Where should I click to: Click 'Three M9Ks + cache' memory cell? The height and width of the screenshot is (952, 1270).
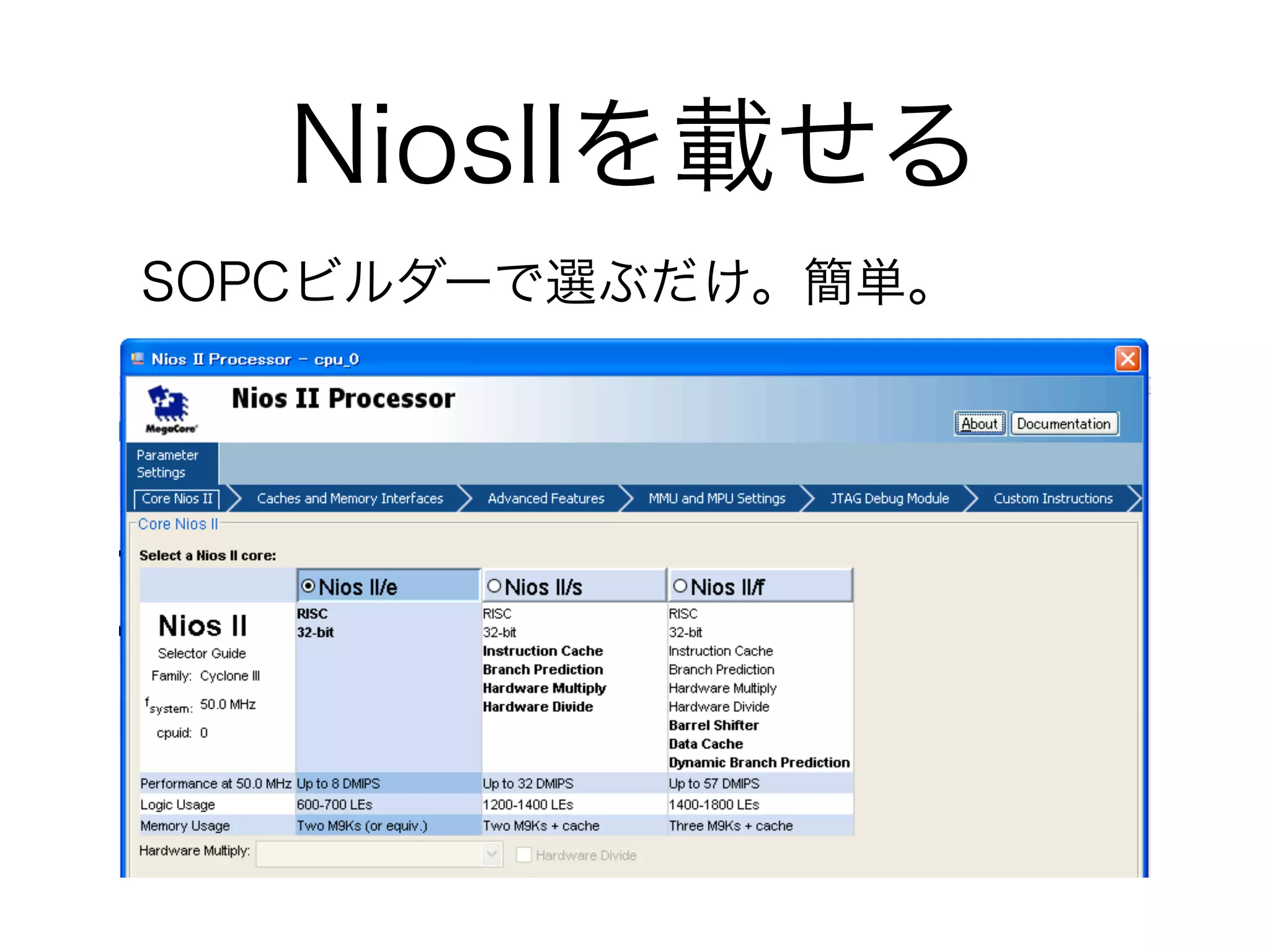760,826
